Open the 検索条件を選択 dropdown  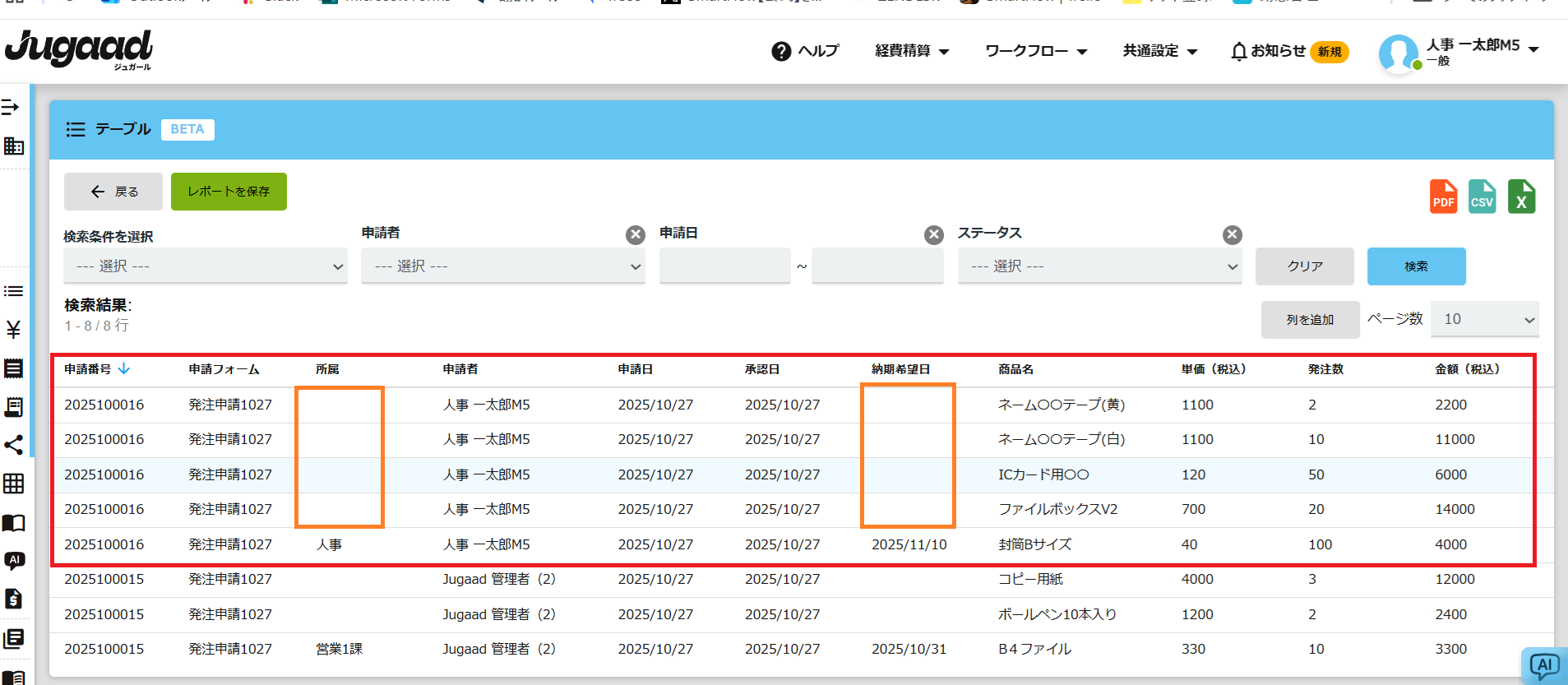[206, 266]
